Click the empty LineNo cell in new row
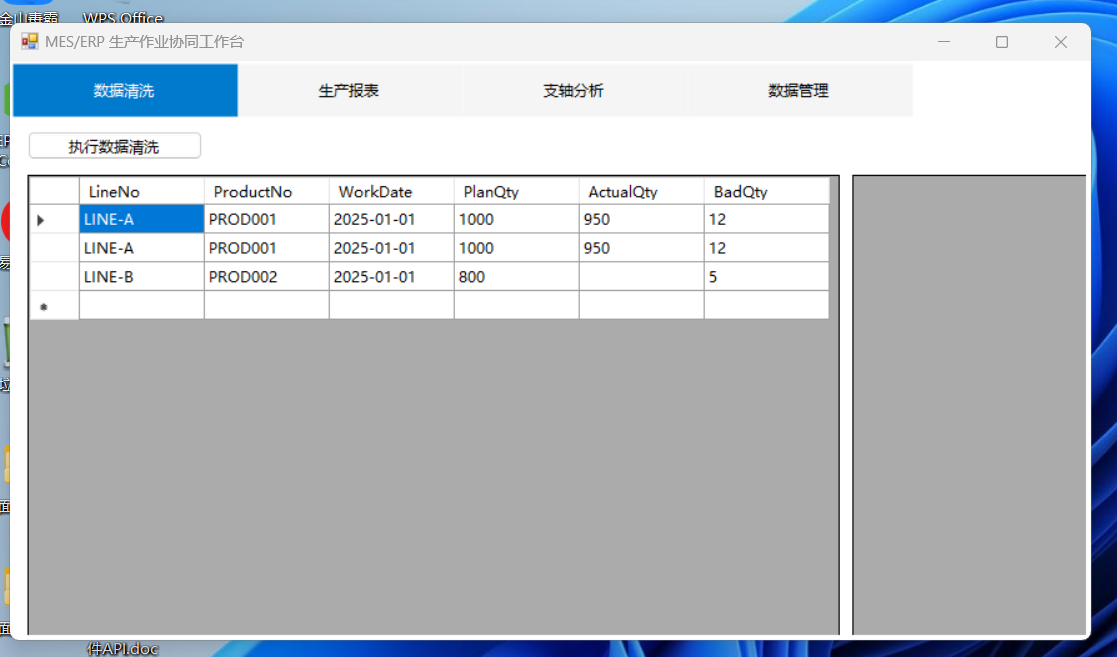Viewport: 1117px width, 657px height. (142, 305)
